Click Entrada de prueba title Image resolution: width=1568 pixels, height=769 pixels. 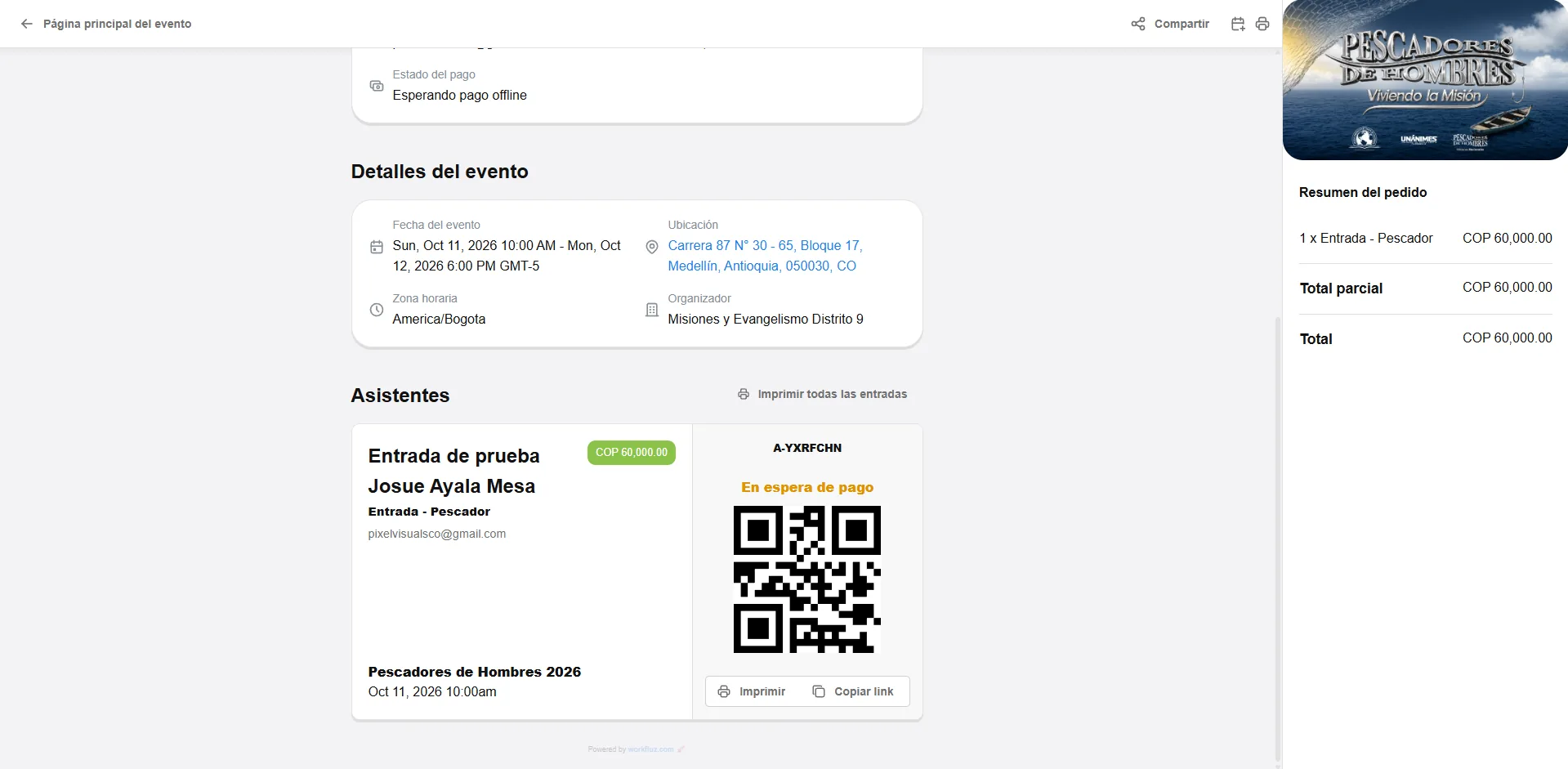click(x=454, y=456)
